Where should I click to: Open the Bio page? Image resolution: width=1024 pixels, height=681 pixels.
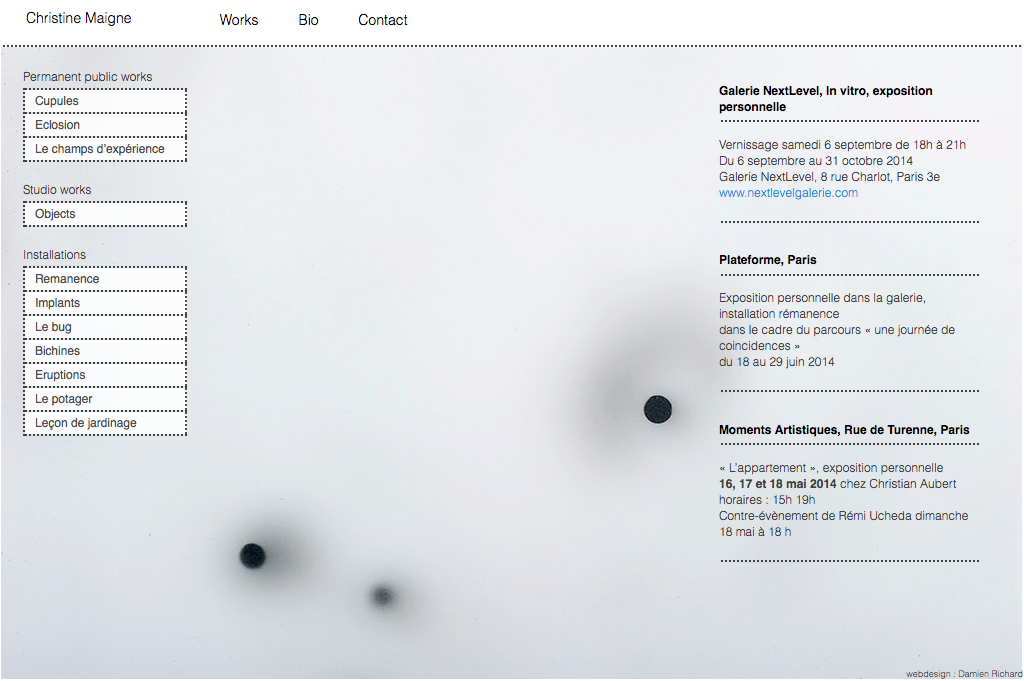pos(308,20)
